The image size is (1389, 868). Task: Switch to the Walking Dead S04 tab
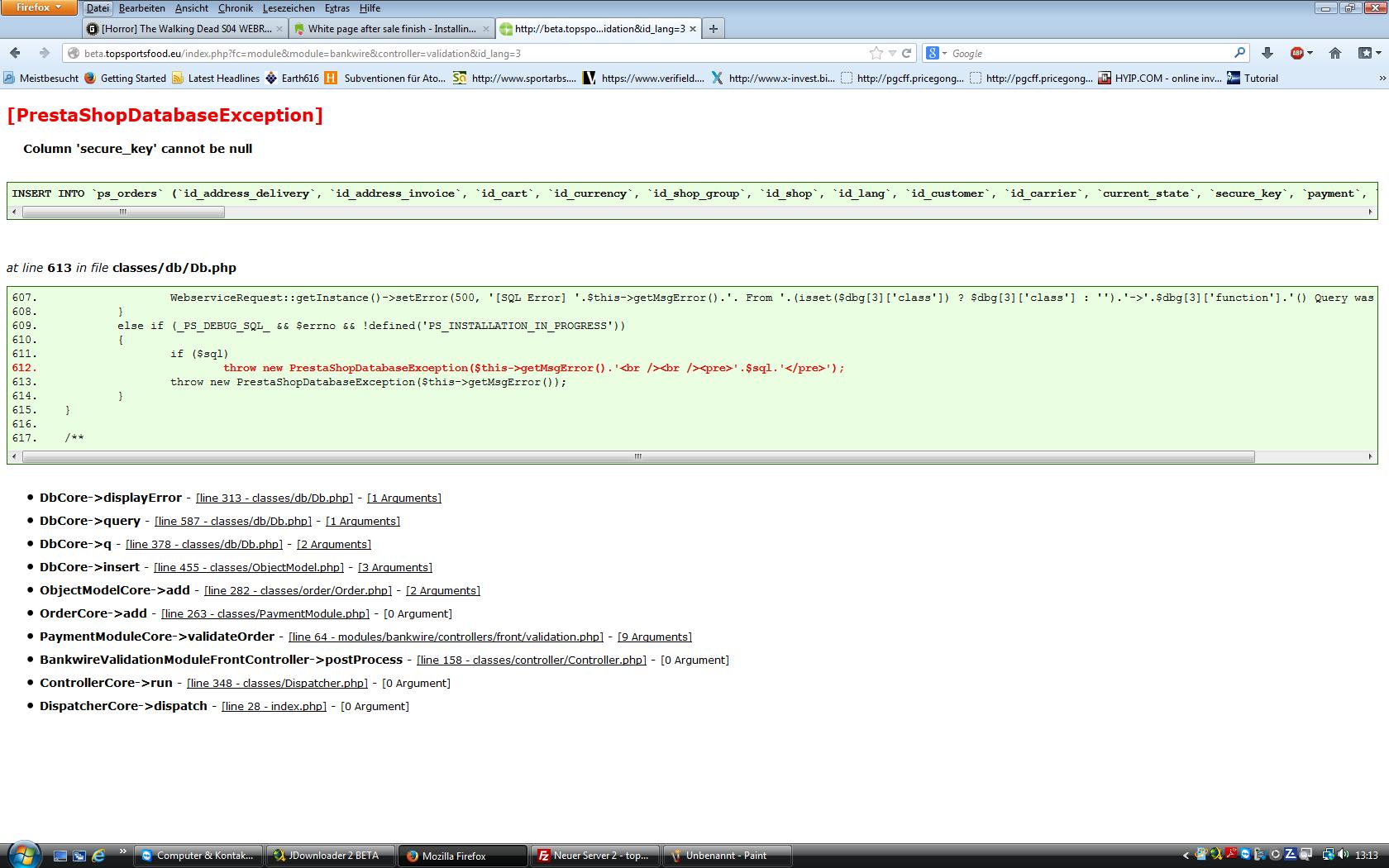[184, 29]
